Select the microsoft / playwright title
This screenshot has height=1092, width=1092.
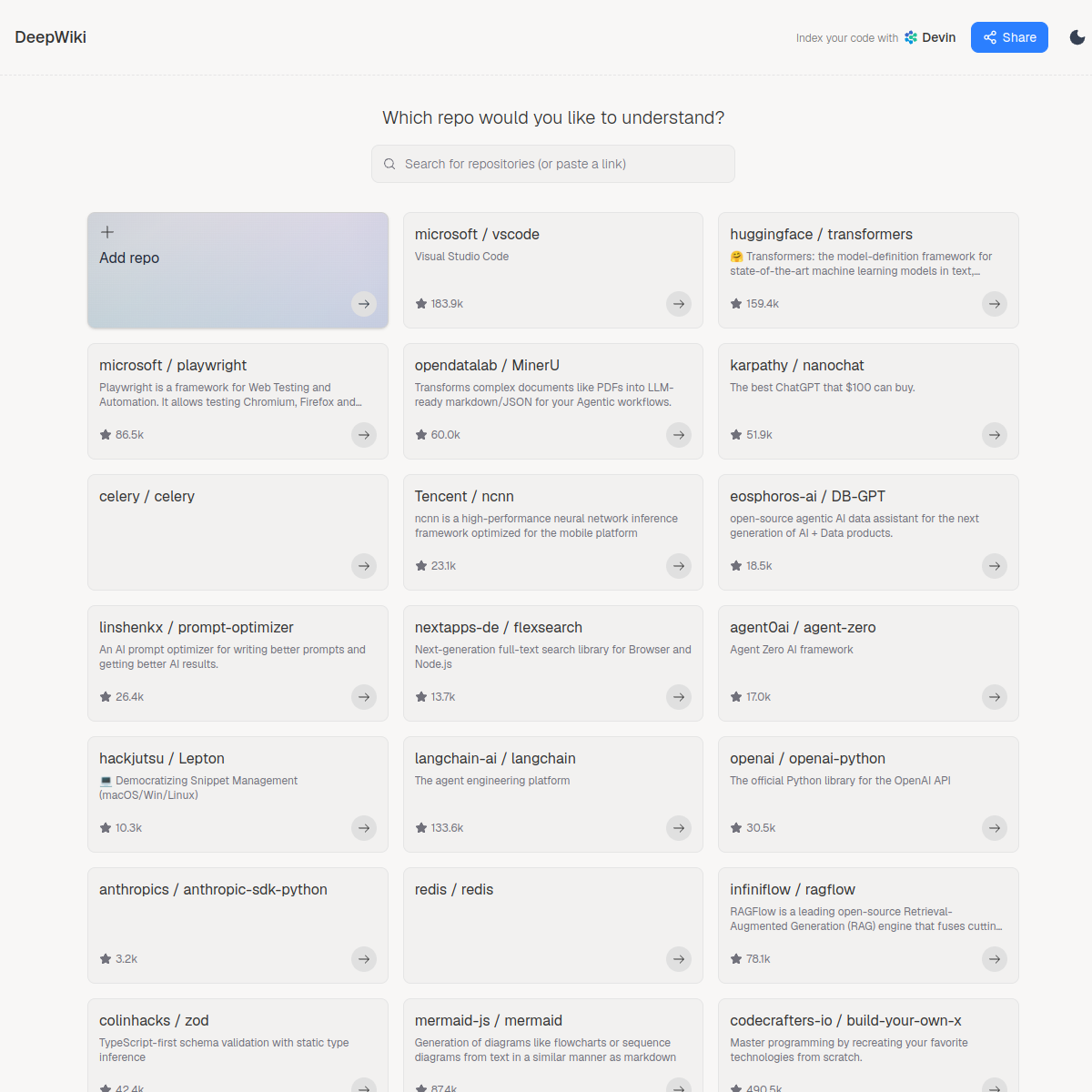click(x=173, y=366)
